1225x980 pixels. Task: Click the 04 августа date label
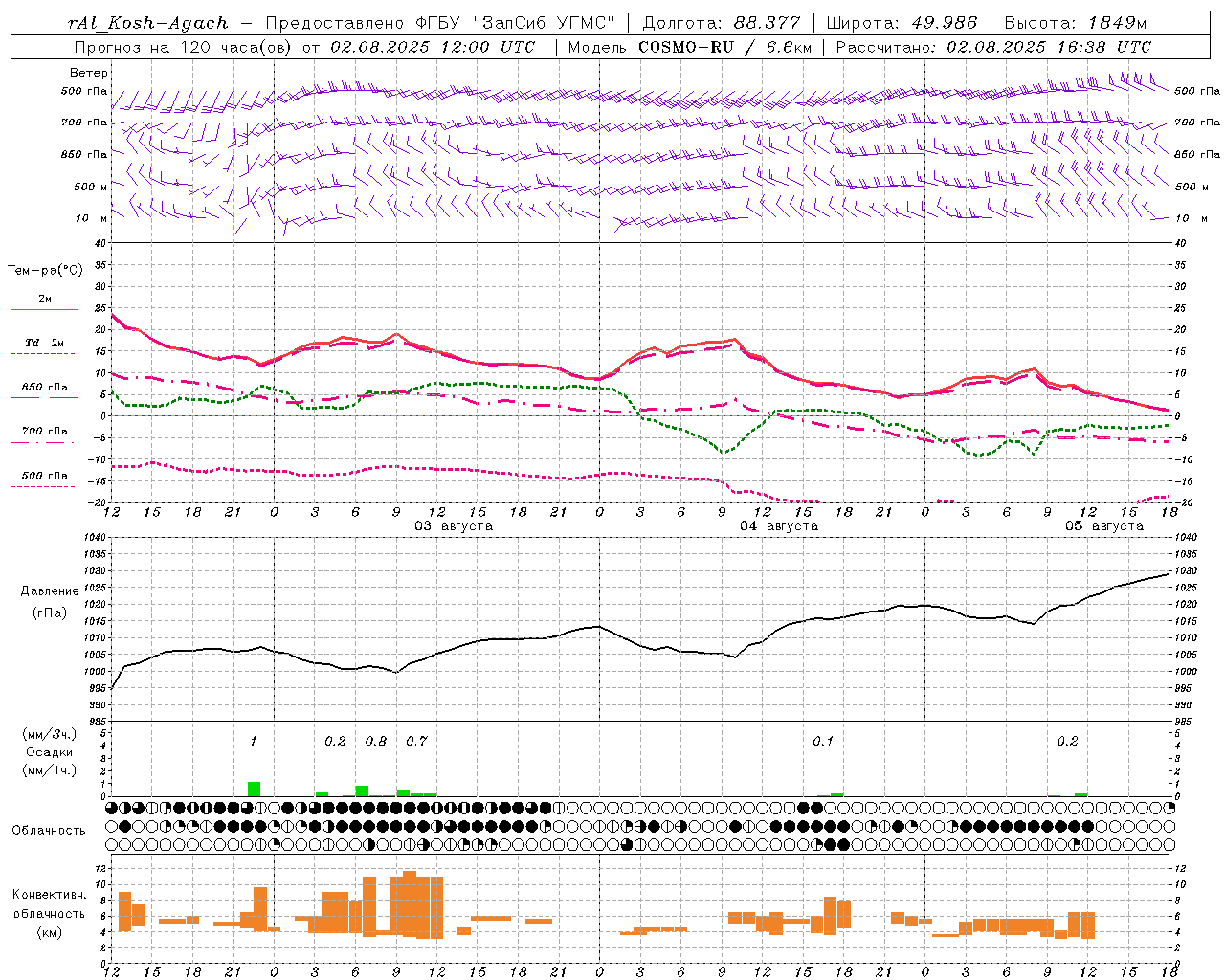779,526
